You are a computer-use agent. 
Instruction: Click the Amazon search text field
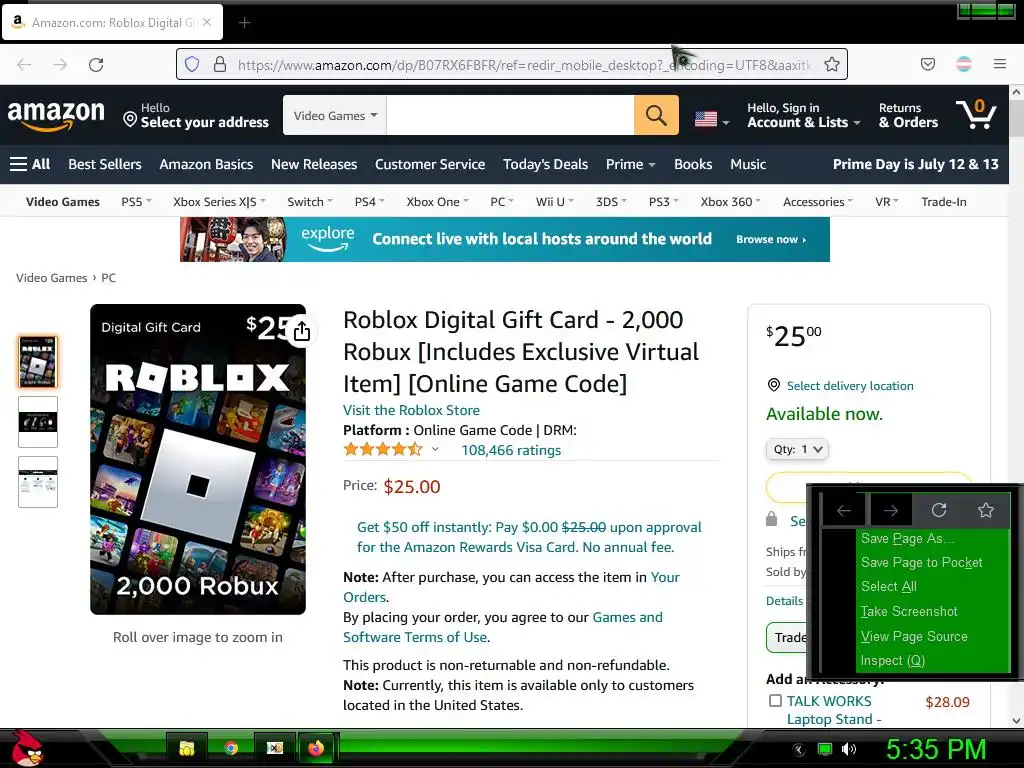click(x=510, y=116)
